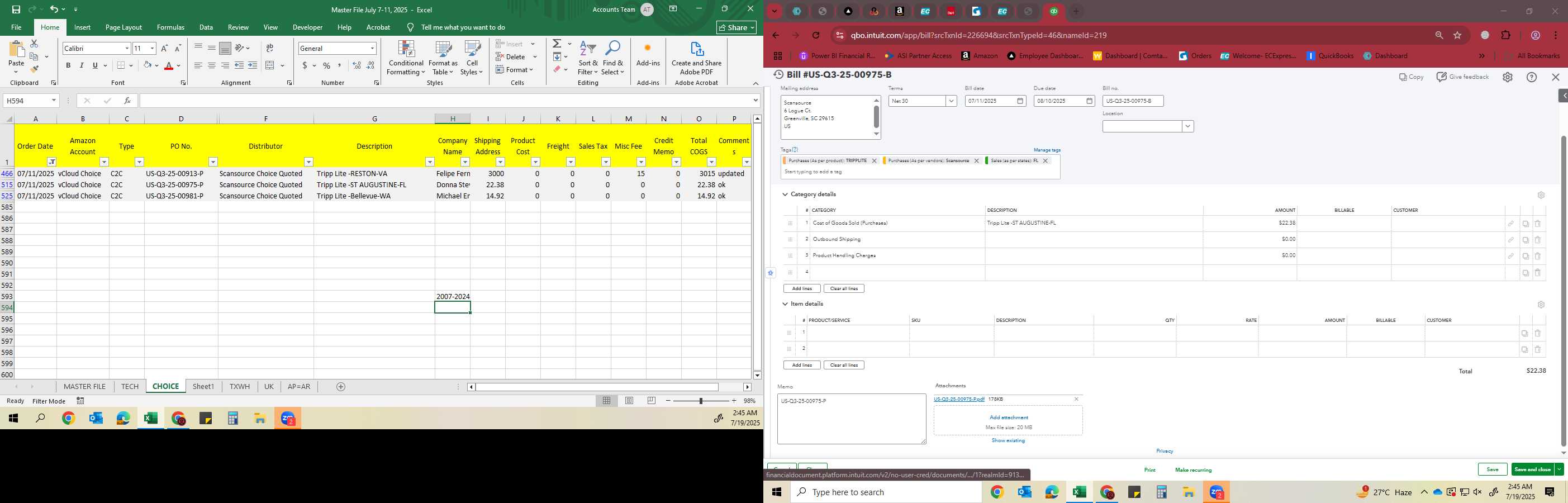This screenshot has width=1568, height=503.
Task: Switch to the TXWH sheet tab
Action: tap(240, 387)
